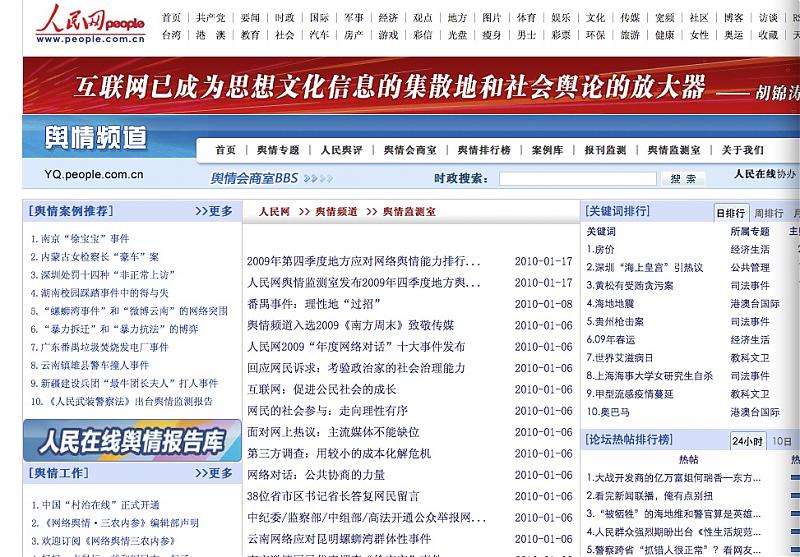This screenshot has width=800, height=557.
Task: Click date 2010-01-08 beside 番禺事件
Action: coord(543,304)
